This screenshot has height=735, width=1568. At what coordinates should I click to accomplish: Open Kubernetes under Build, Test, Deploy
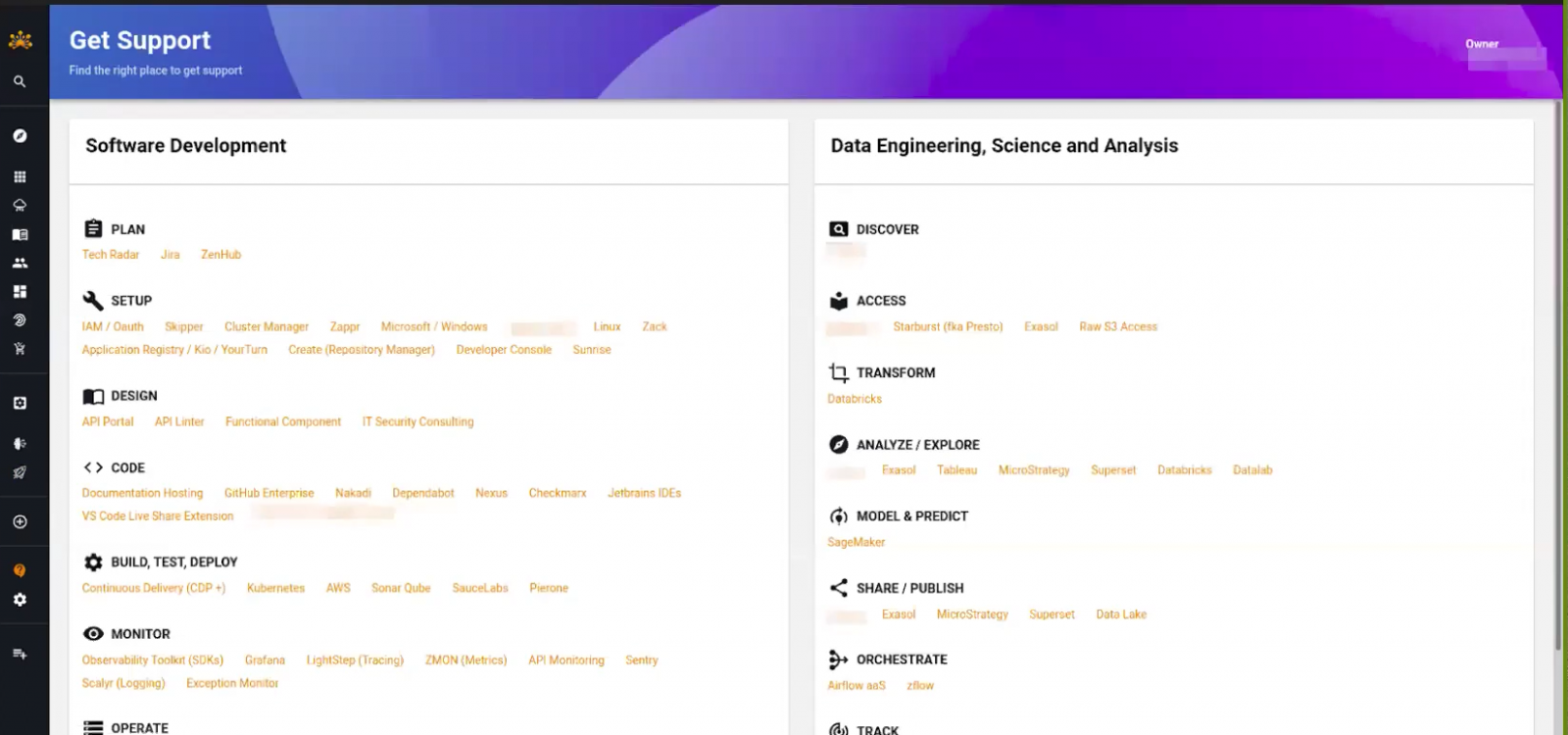point(275,589)
